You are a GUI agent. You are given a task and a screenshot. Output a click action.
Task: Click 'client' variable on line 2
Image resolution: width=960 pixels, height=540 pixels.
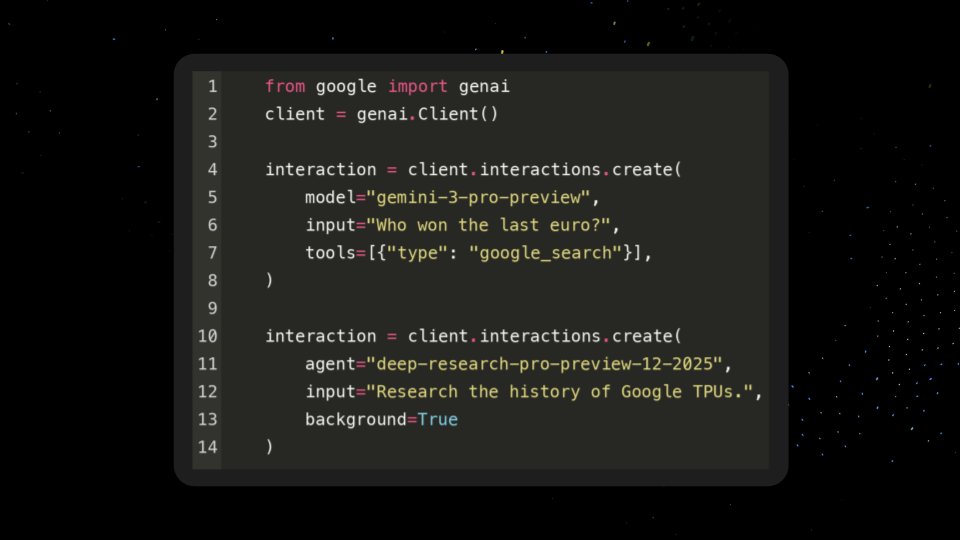point(295,114)
